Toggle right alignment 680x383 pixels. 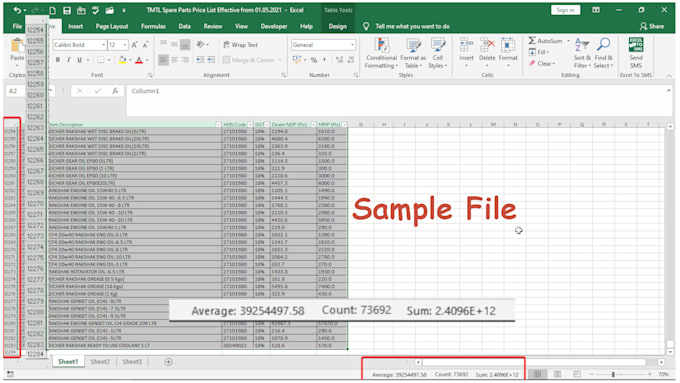point(185,60)
